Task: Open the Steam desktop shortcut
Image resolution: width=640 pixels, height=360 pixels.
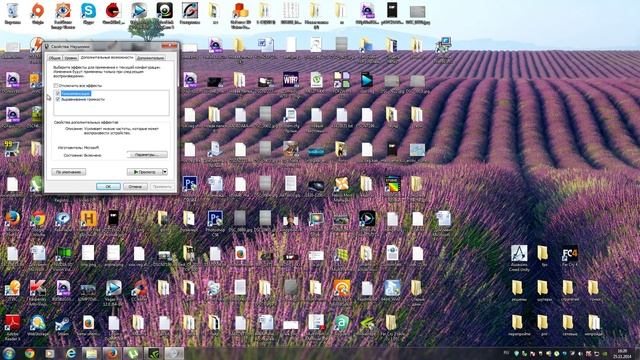Action: (63, 325)
